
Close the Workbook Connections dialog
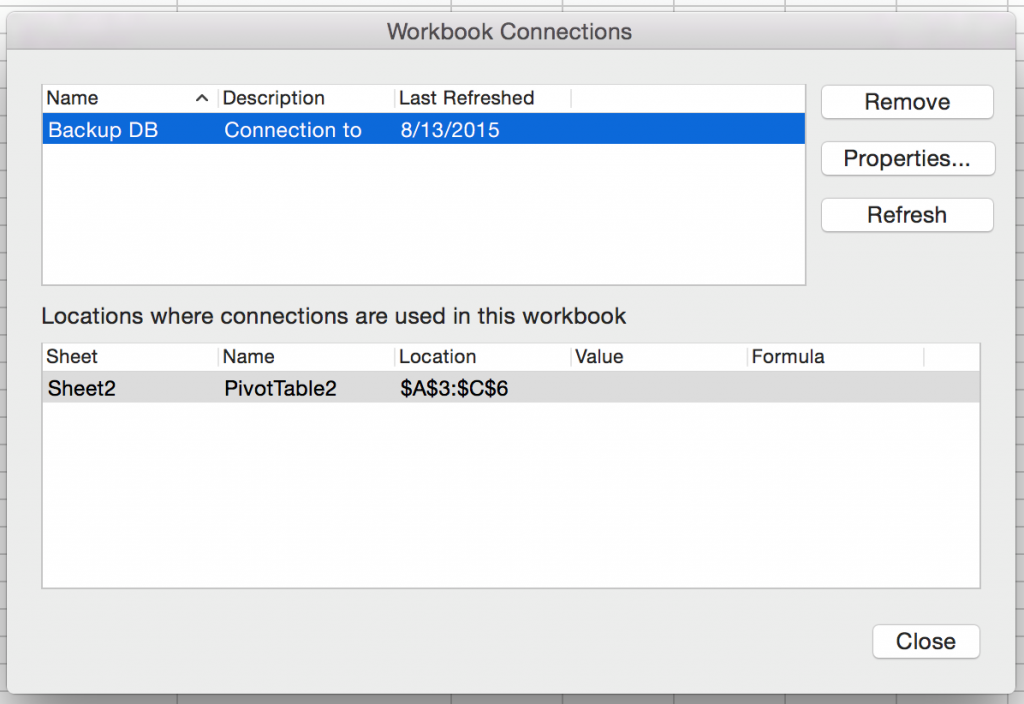pos(925,641)
